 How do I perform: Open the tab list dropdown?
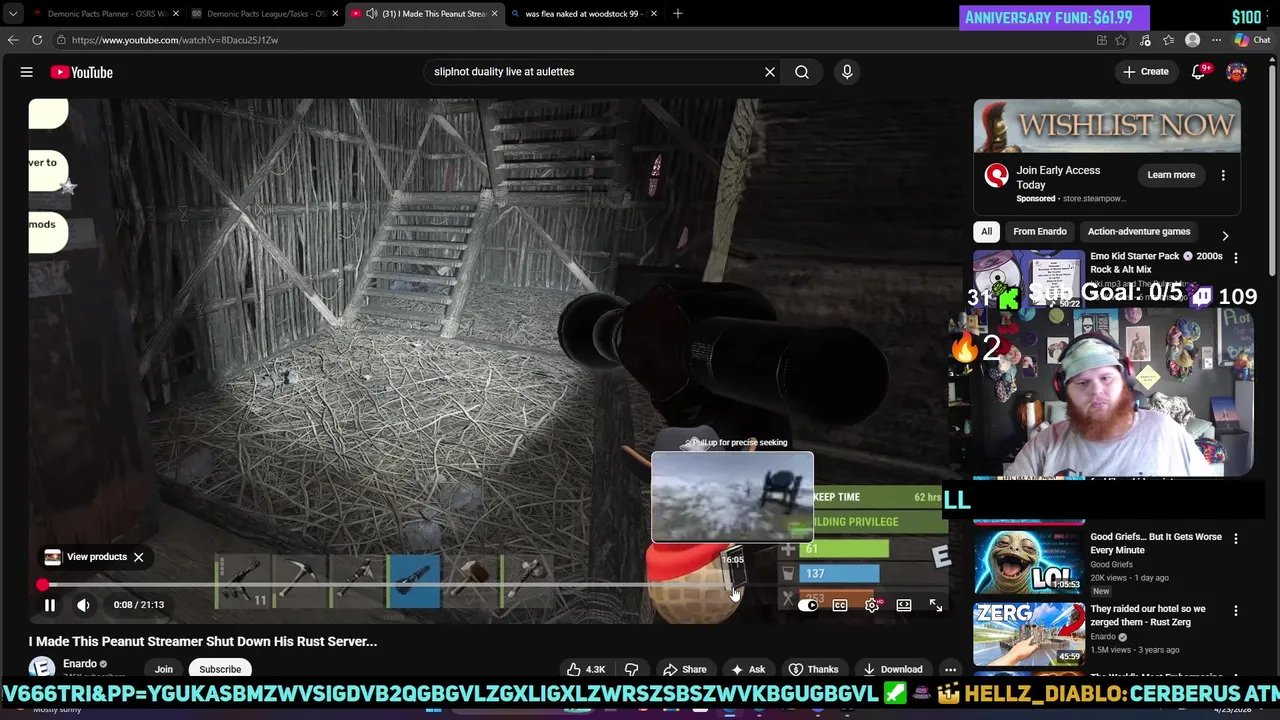tap(12, 14)
